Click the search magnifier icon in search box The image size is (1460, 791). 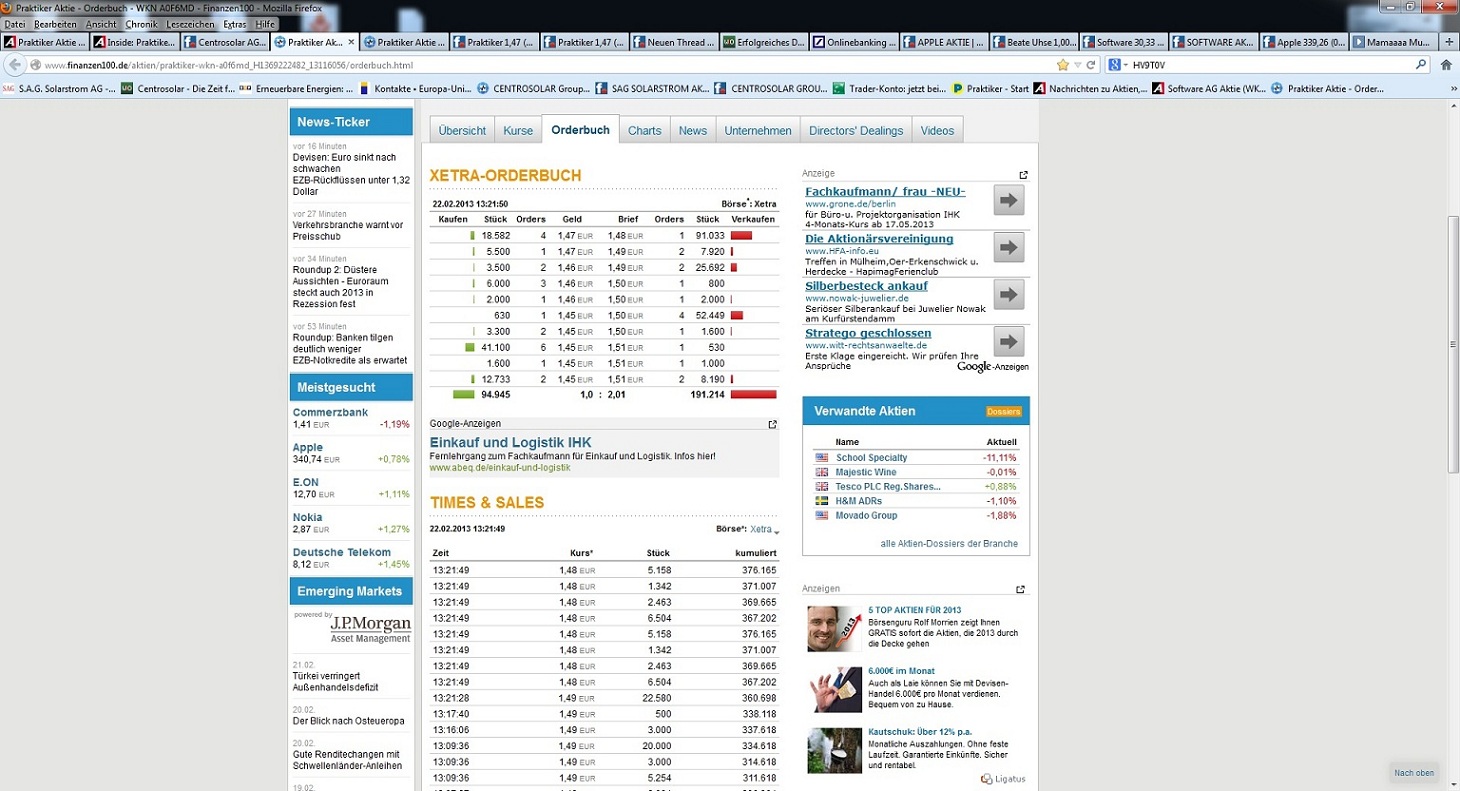(x=1421, y=65)
